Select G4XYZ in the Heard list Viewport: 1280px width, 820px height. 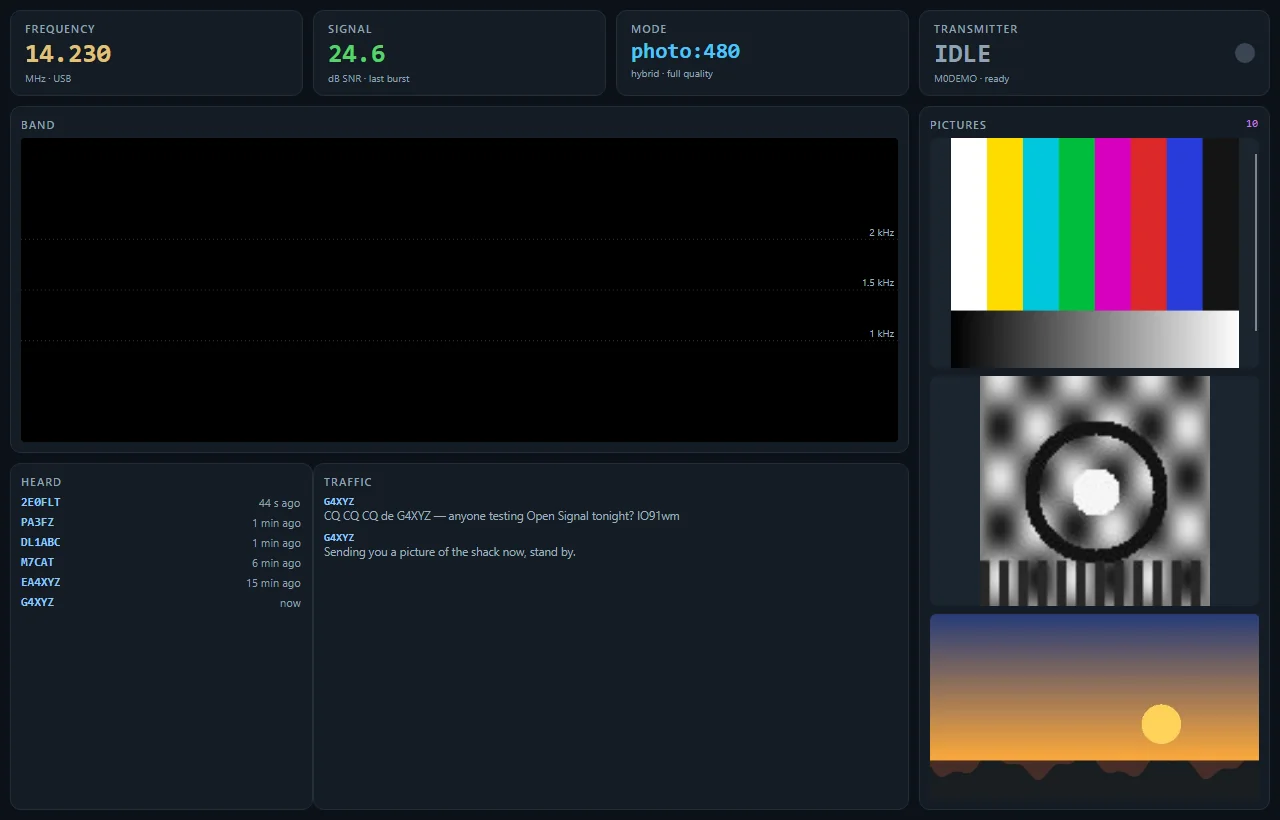pos(161,603)
